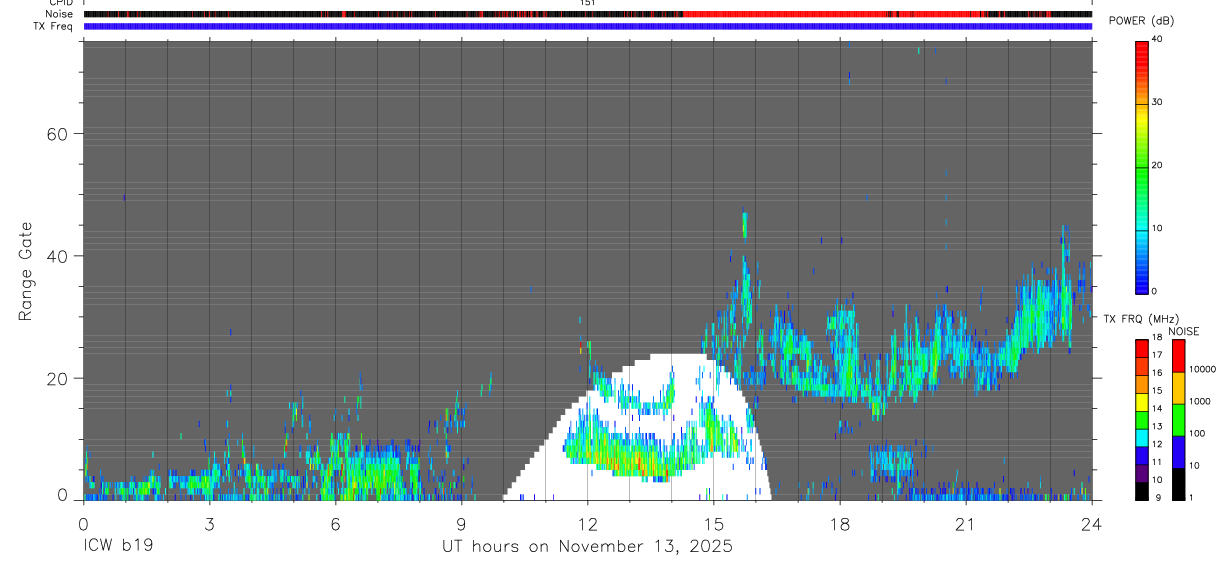The width and height of the screenshot is (1228, 567).
Task: Click the x-axis tick label '9'
Action: 461,523
